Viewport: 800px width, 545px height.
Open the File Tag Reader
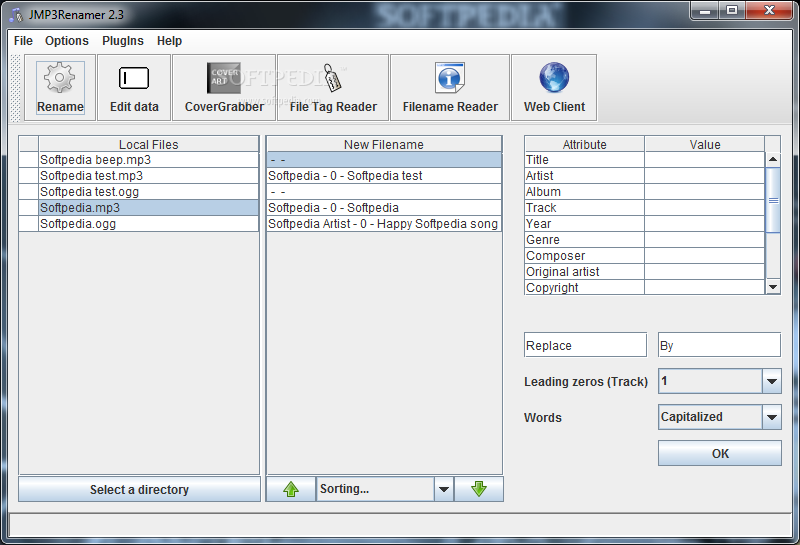coord(333,87)
